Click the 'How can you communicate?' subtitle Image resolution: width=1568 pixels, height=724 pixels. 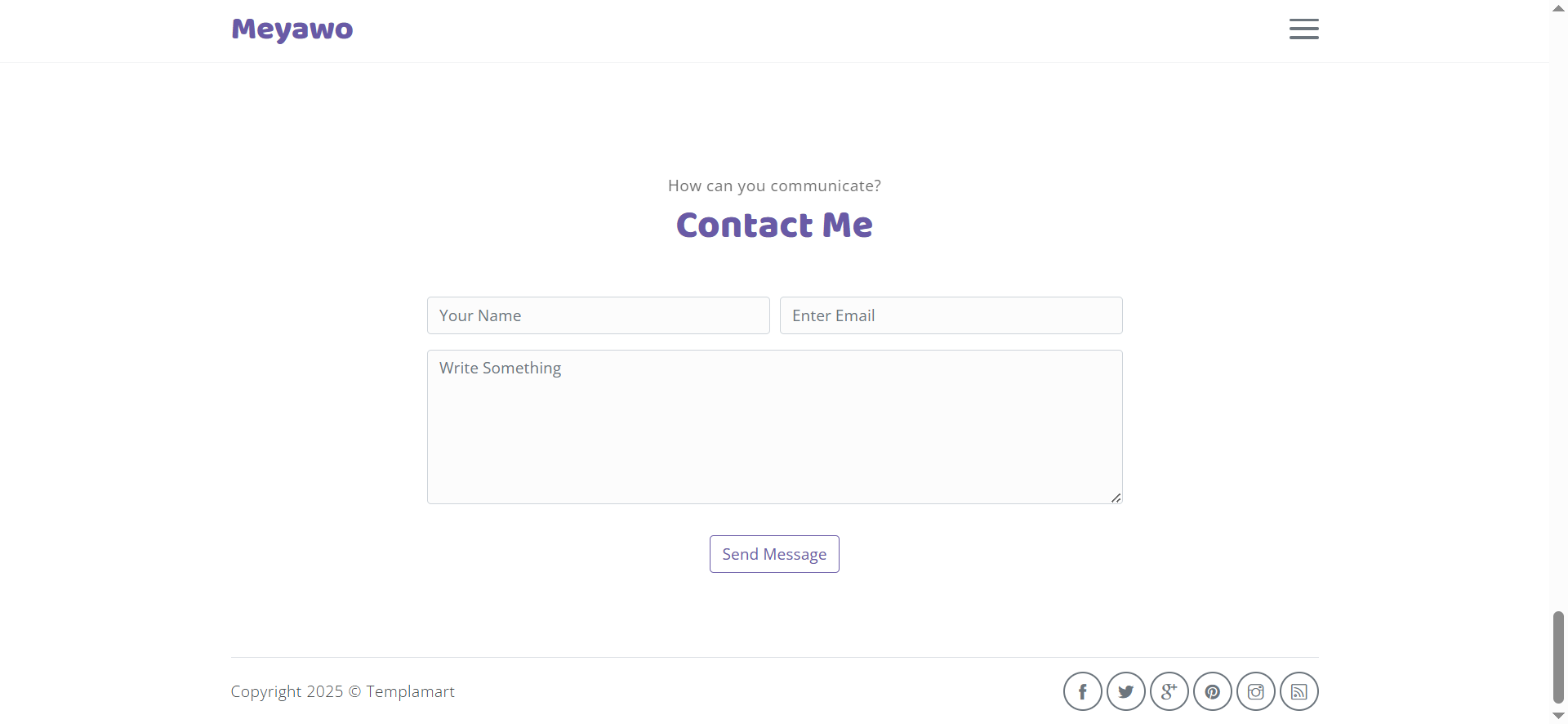774,186
